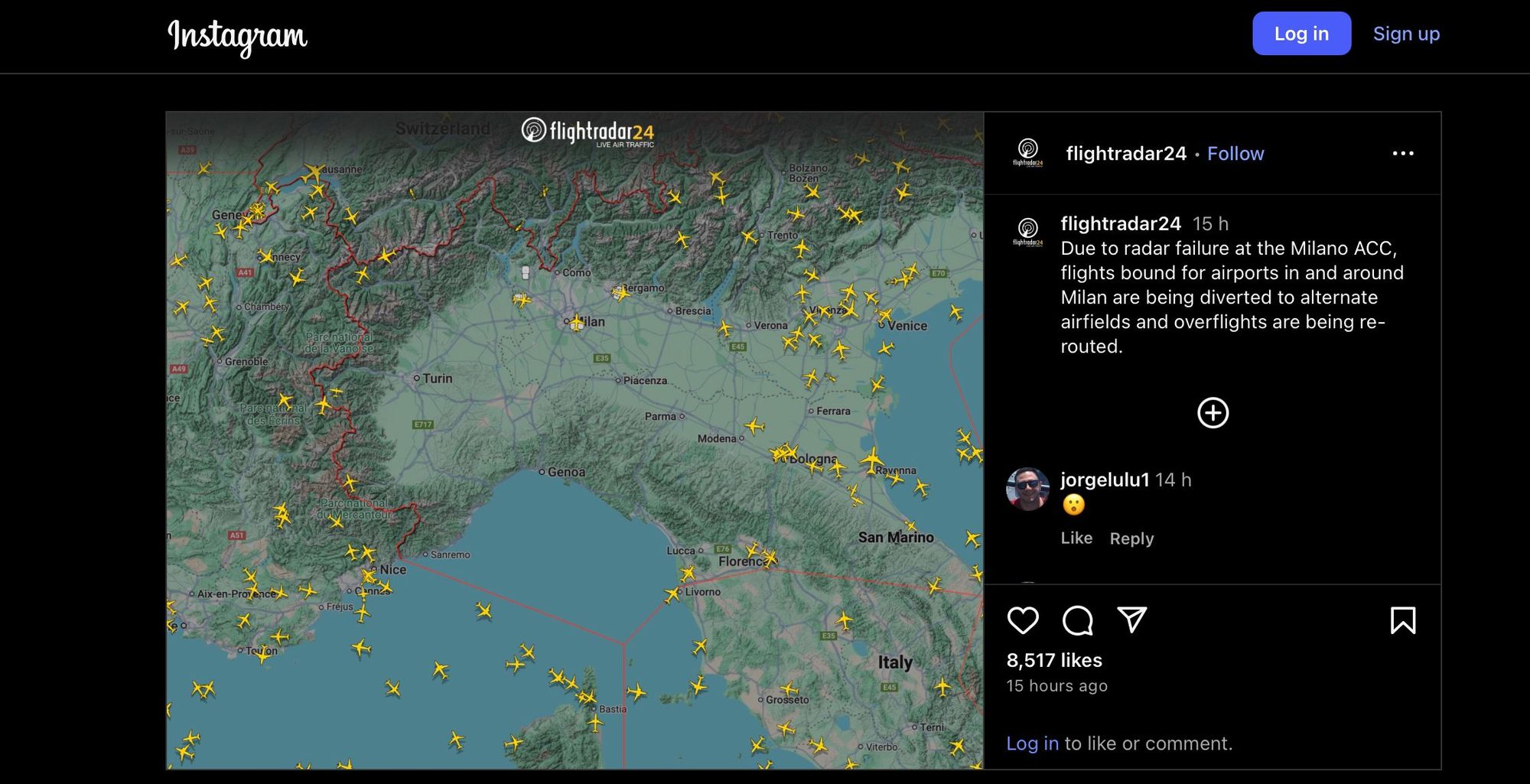Open flightradar24 username in post header
The width and height of the screenshot is (1530, 784).
[1125, 154]
